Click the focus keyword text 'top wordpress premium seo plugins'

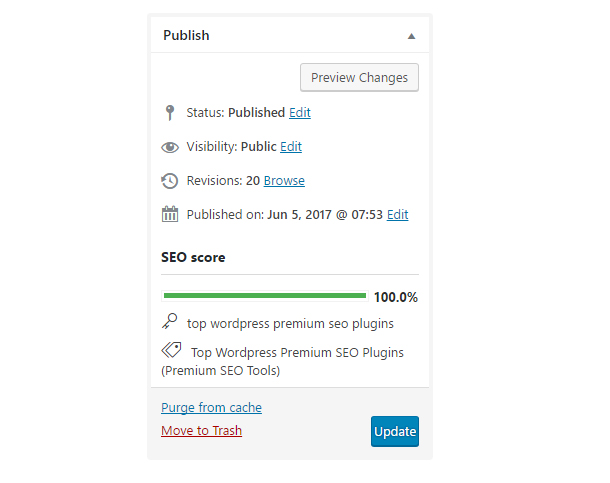[x=290, y=323]
